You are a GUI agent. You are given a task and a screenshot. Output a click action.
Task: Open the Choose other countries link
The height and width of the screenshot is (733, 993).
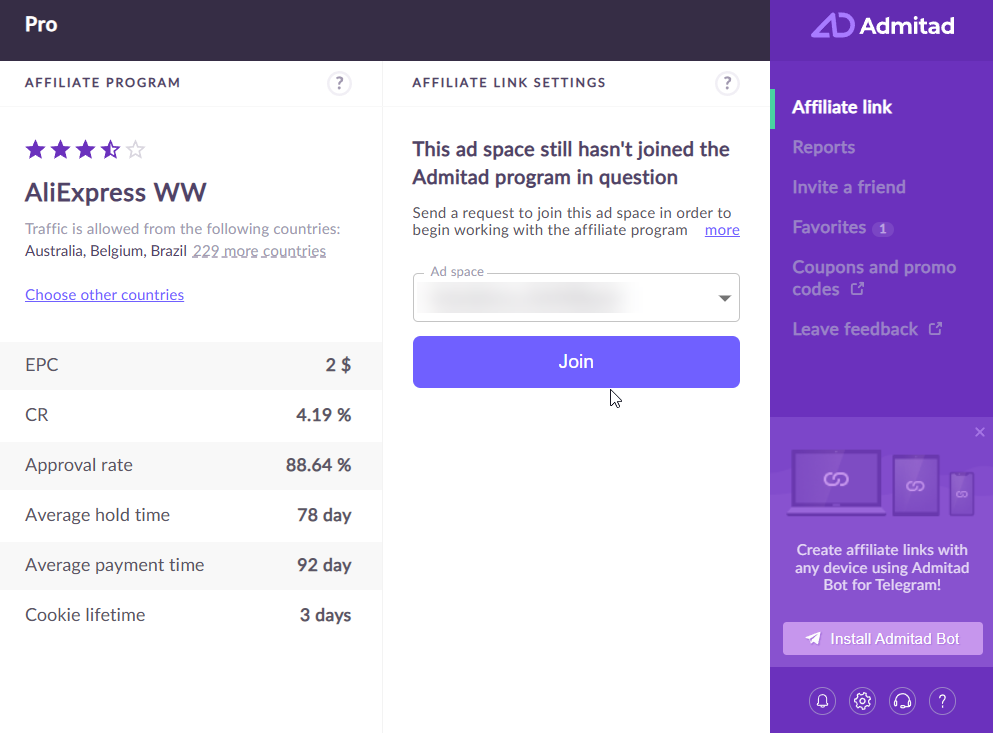point(104,295)
